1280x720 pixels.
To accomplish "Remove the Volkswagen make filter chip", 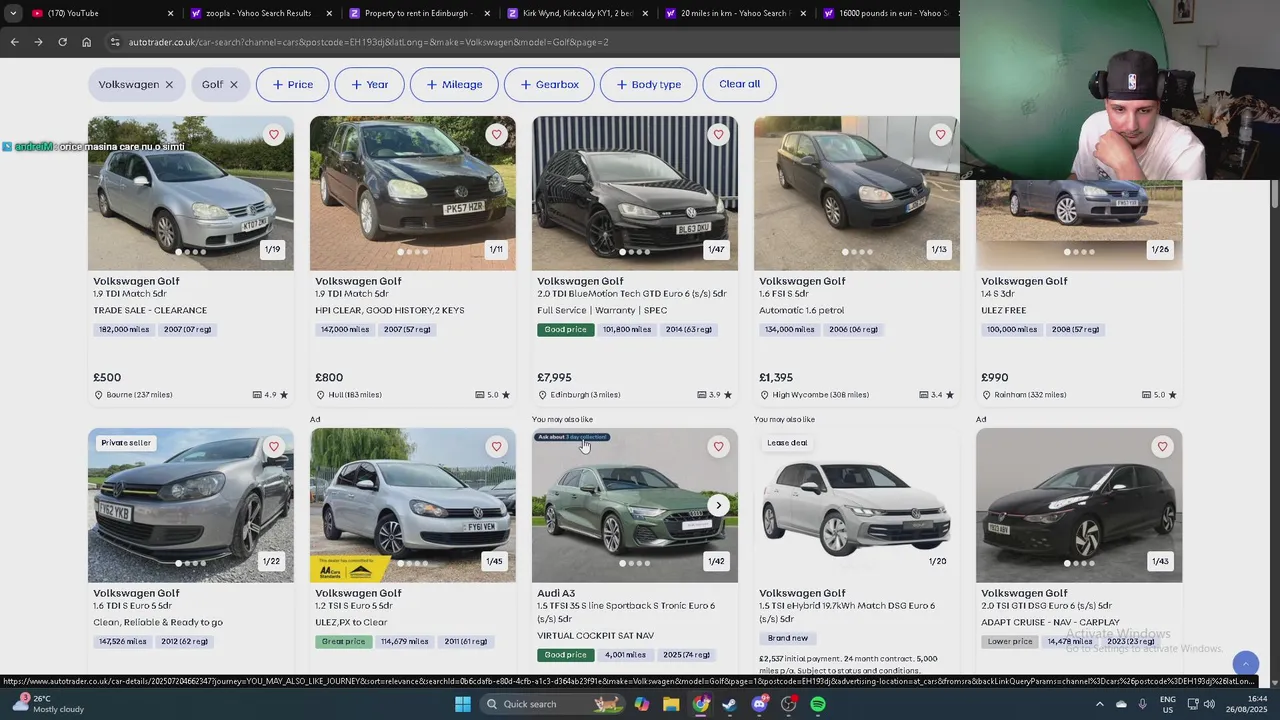I will coord(169,85).
